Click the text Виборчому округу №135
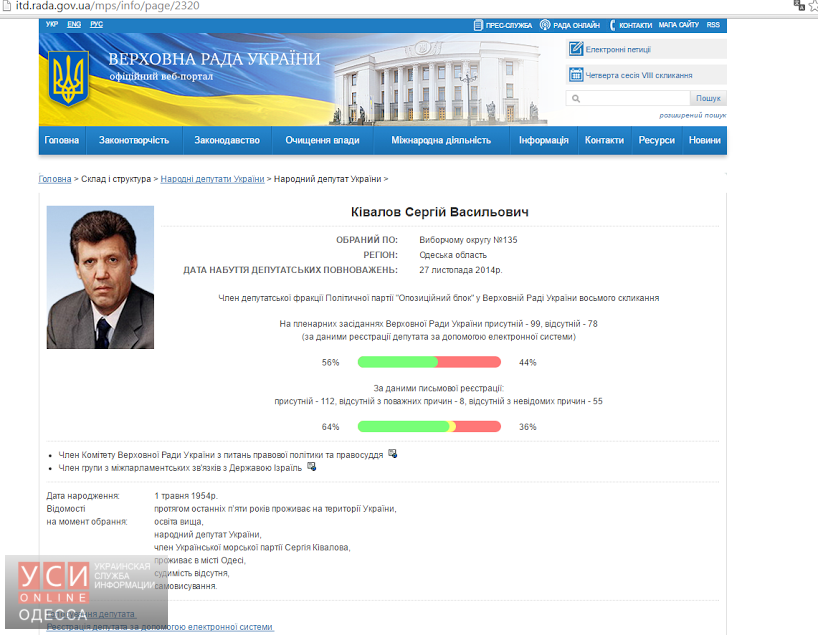 468,240
